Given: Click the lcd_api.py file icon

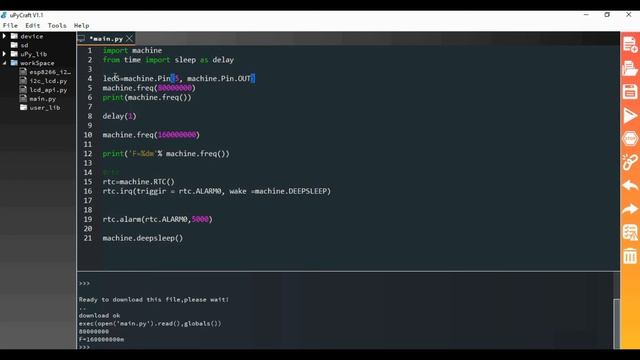Looking at the screenshot, I should [23, 89].
